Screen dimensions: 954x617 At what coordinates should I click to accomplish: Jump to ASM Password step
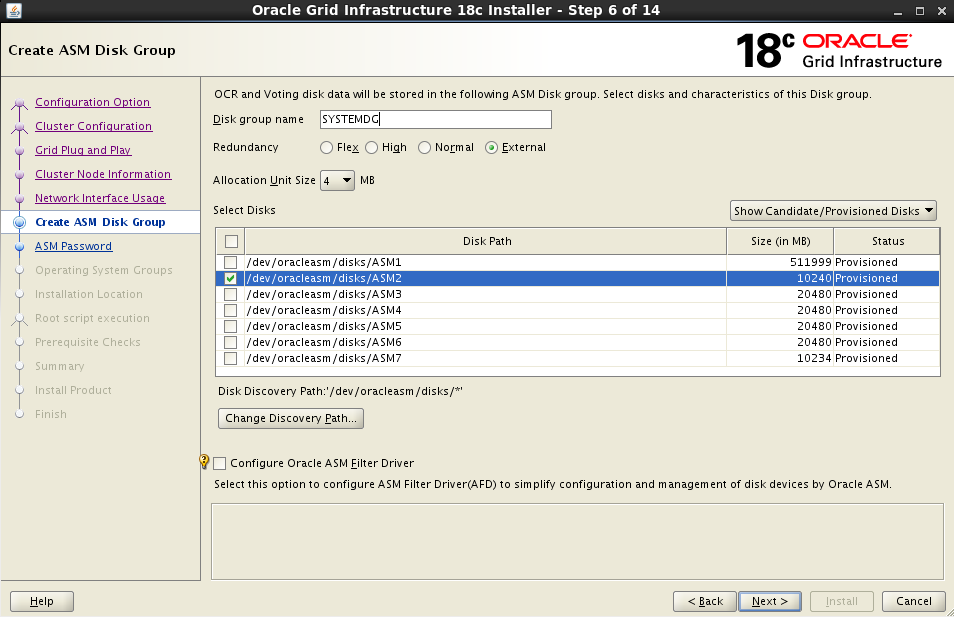pyautogui.click(x=74, y=246)
